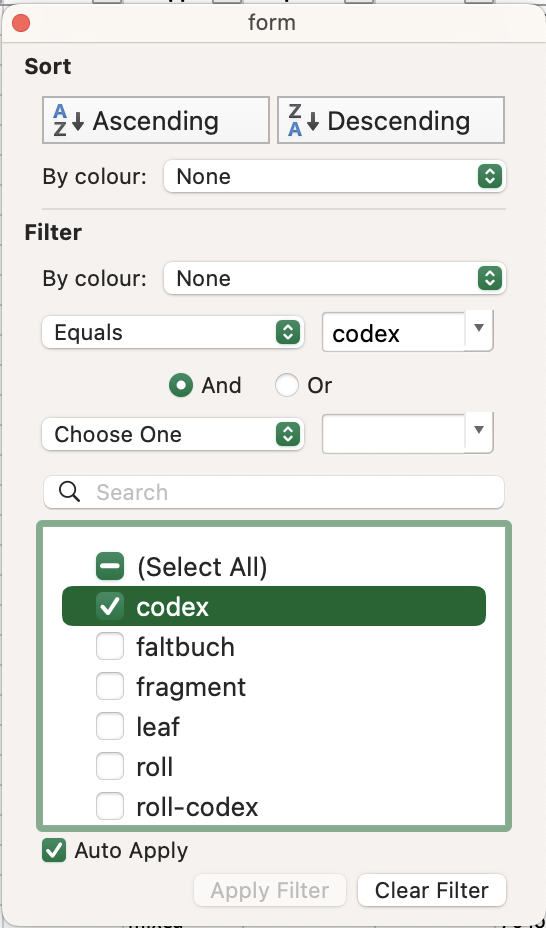Viewport: 546px width, 928px height.
Task: Click the Clear Filter button
Action: point(432,890)
